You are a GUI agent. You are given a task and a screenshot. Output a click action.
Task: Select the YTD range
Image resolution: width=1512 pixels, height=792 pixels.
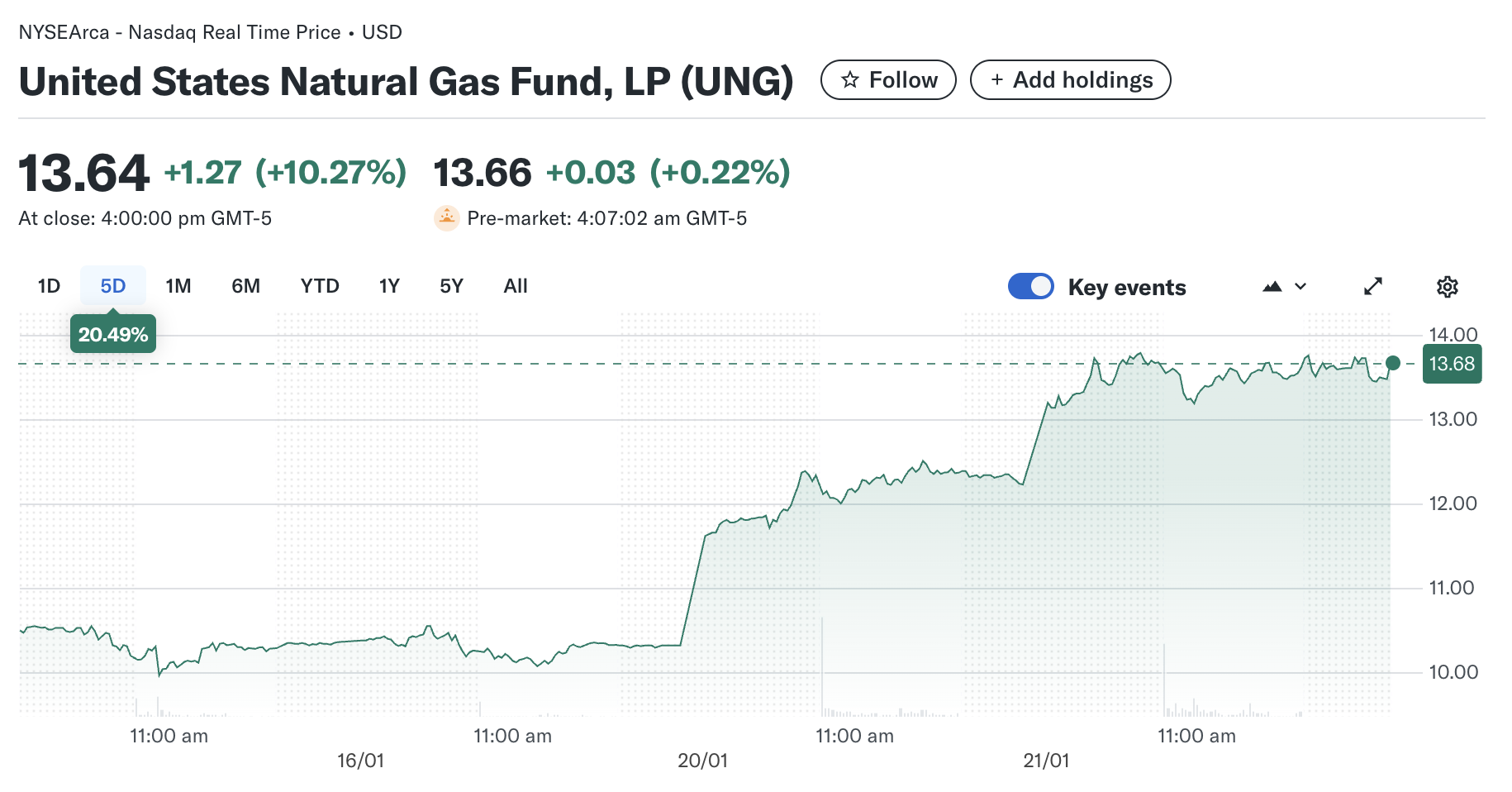[320, 285]
